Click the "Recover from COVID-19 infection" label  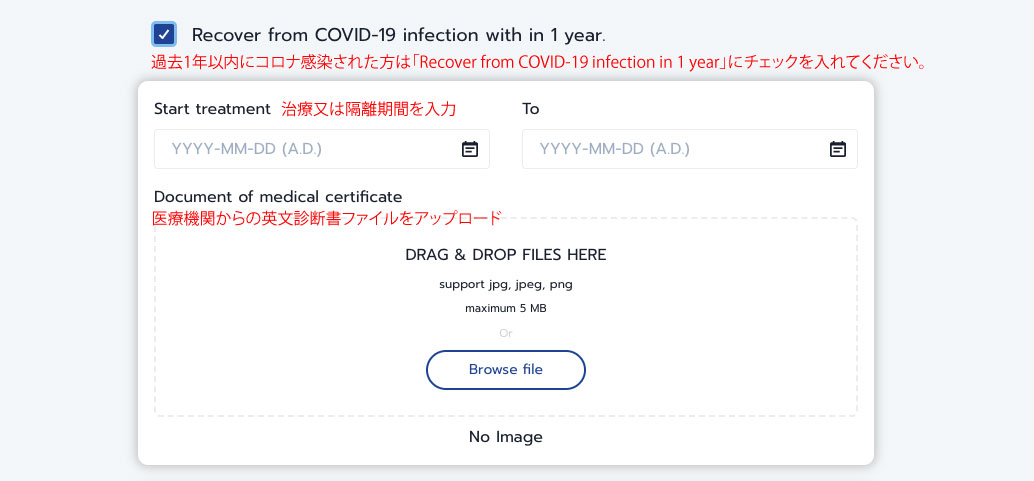(398, 34)
